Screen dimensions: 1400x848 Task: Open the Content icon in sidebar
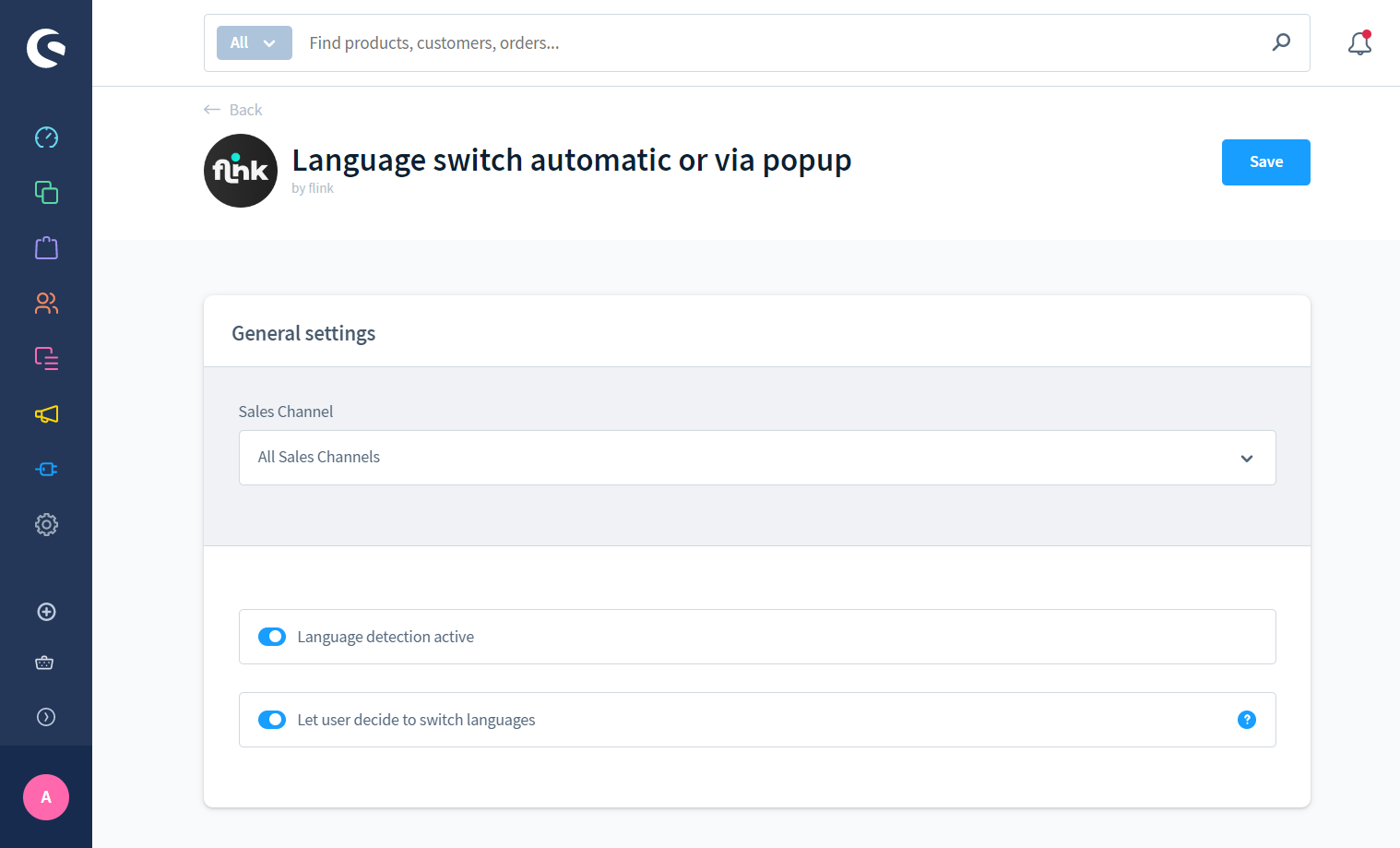click(46, 358)
